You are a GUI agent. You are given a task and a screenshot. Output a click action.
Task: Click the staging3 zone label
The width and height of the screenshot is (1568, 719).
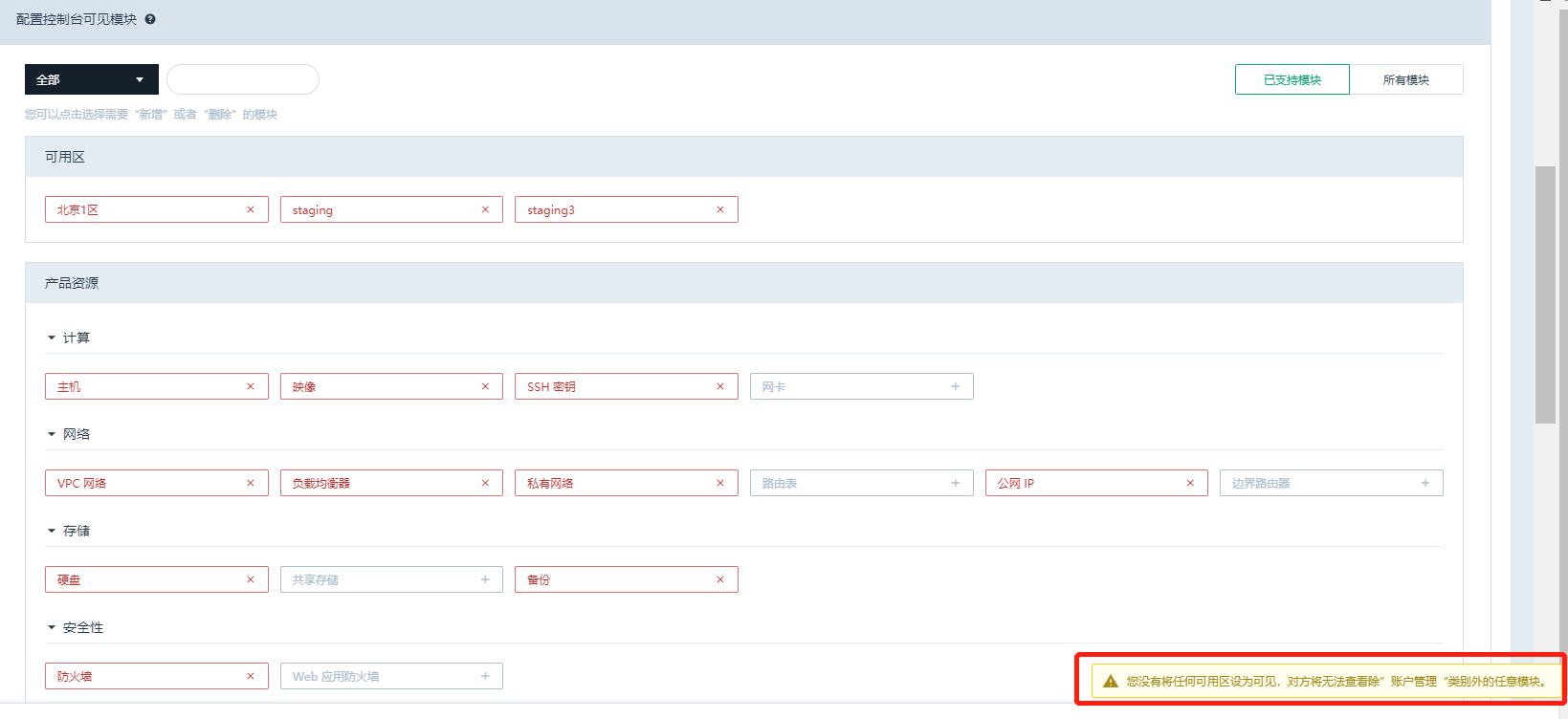tap(551, 210)
